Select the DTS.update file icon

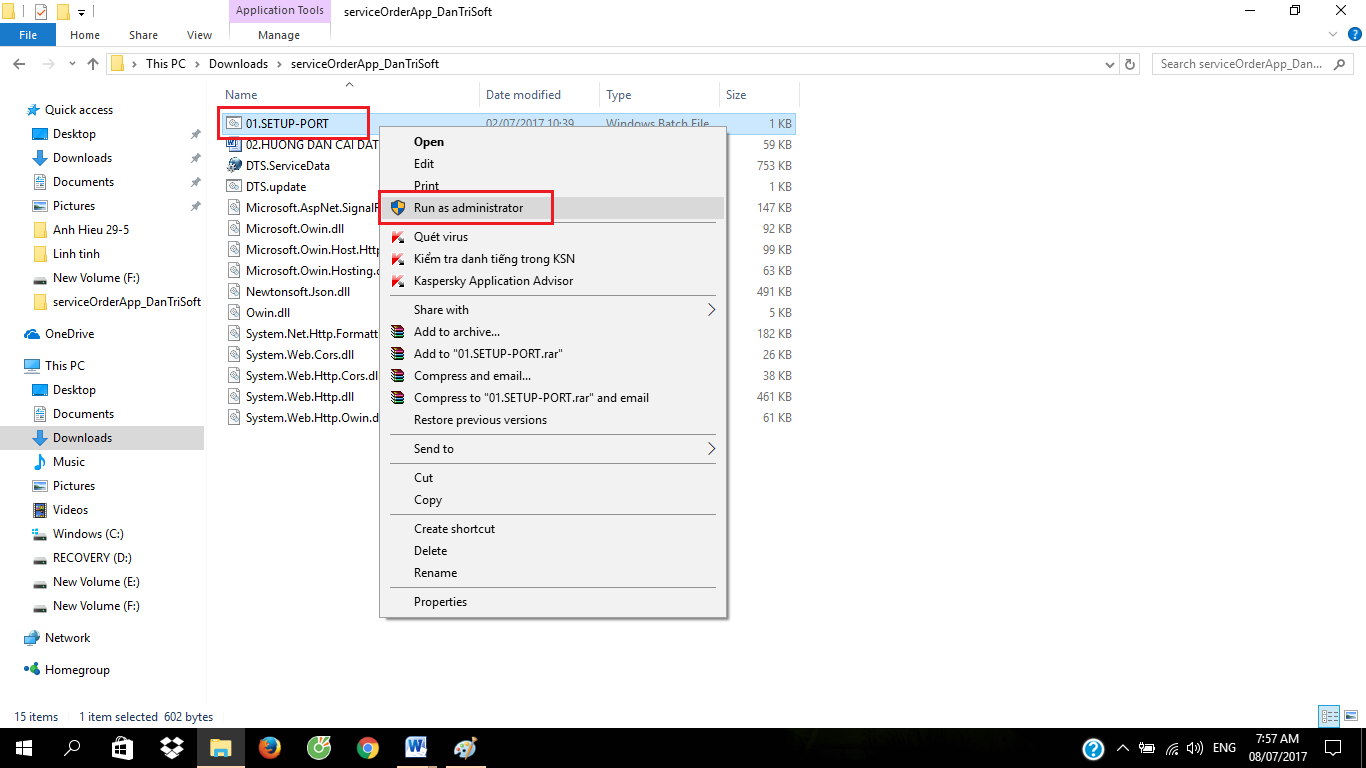234,187
